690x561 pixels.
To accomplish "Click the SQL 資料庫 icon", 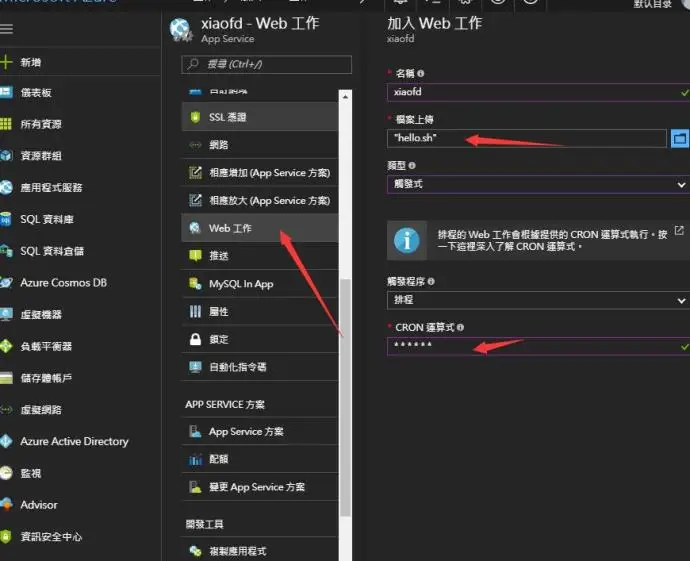I will click(x=6, y=219).
